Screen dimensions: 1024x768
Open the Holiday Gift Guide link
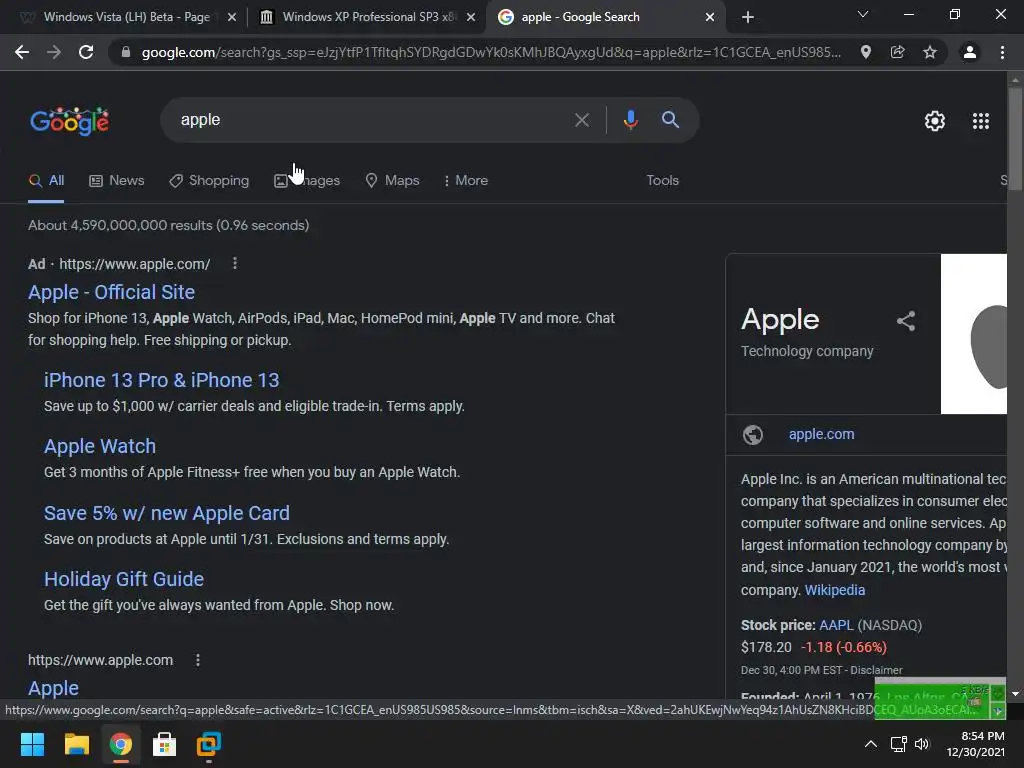click(x=124, y=579)
